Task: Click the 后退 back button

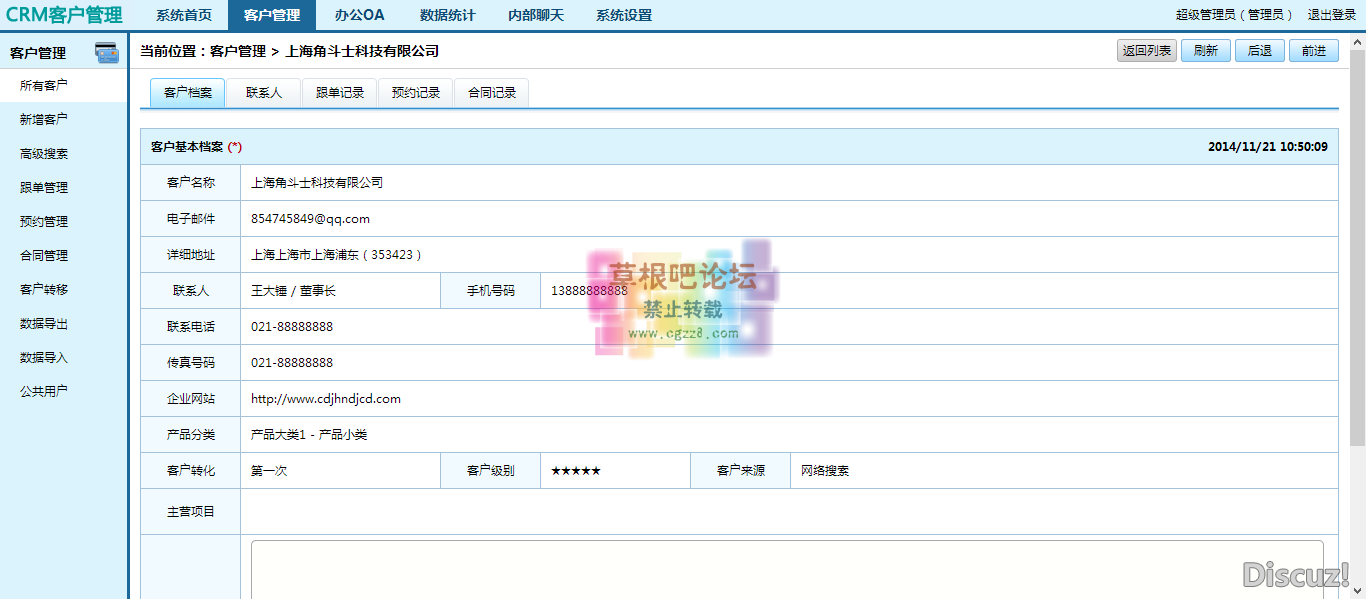Action: (x=1259, y=50)
